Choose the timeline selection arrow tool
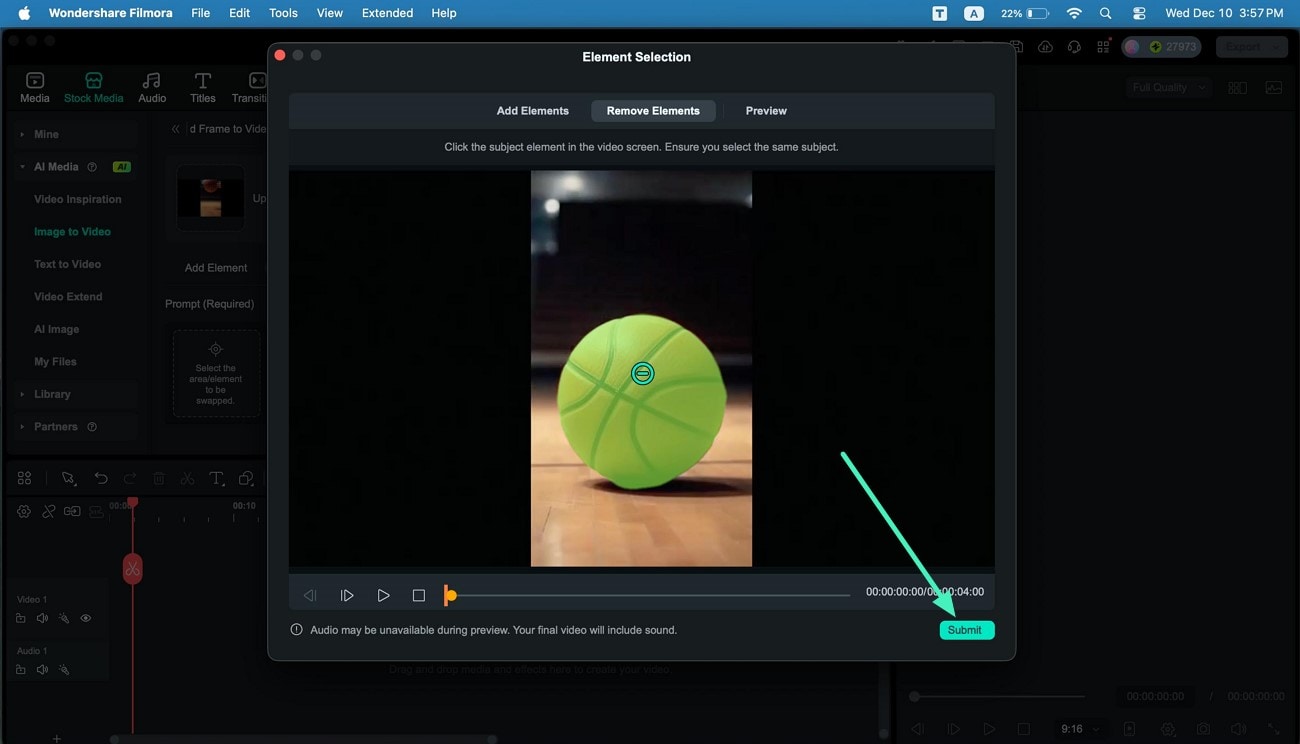Viewport: 1300px width, 744px height. pos(68,479)
